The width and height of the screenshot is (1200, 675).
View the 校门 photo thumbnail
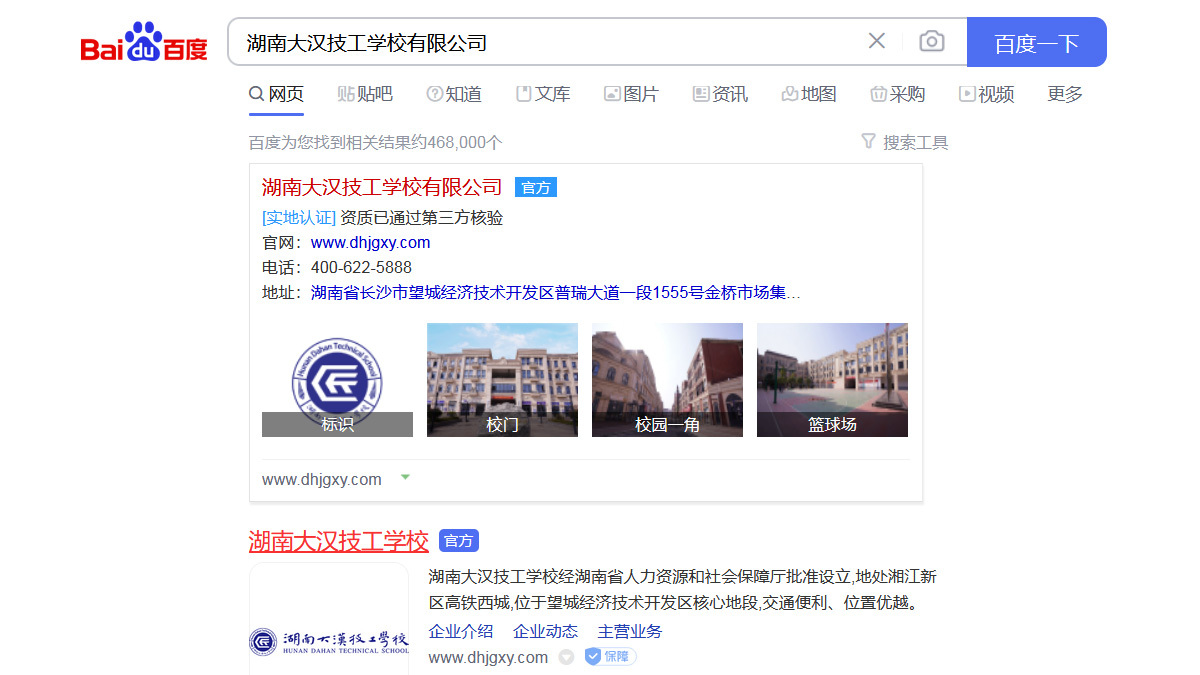(502, 380)
